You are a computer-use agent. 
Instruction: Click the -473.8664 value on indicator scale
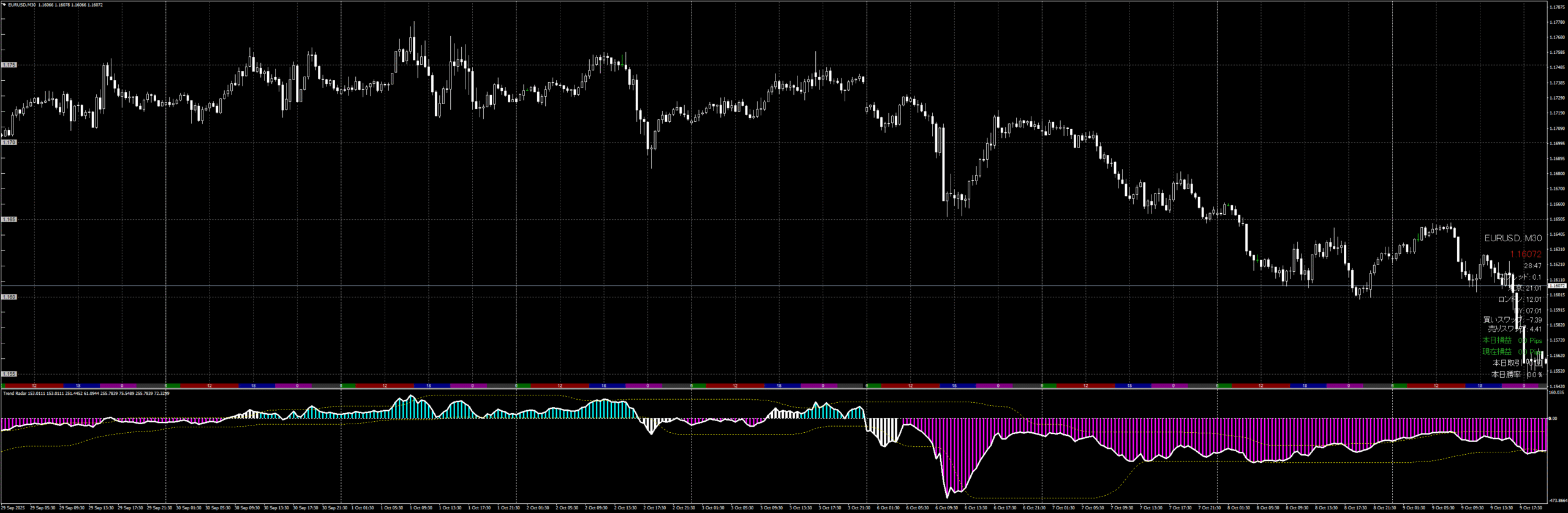[1556, 500]
